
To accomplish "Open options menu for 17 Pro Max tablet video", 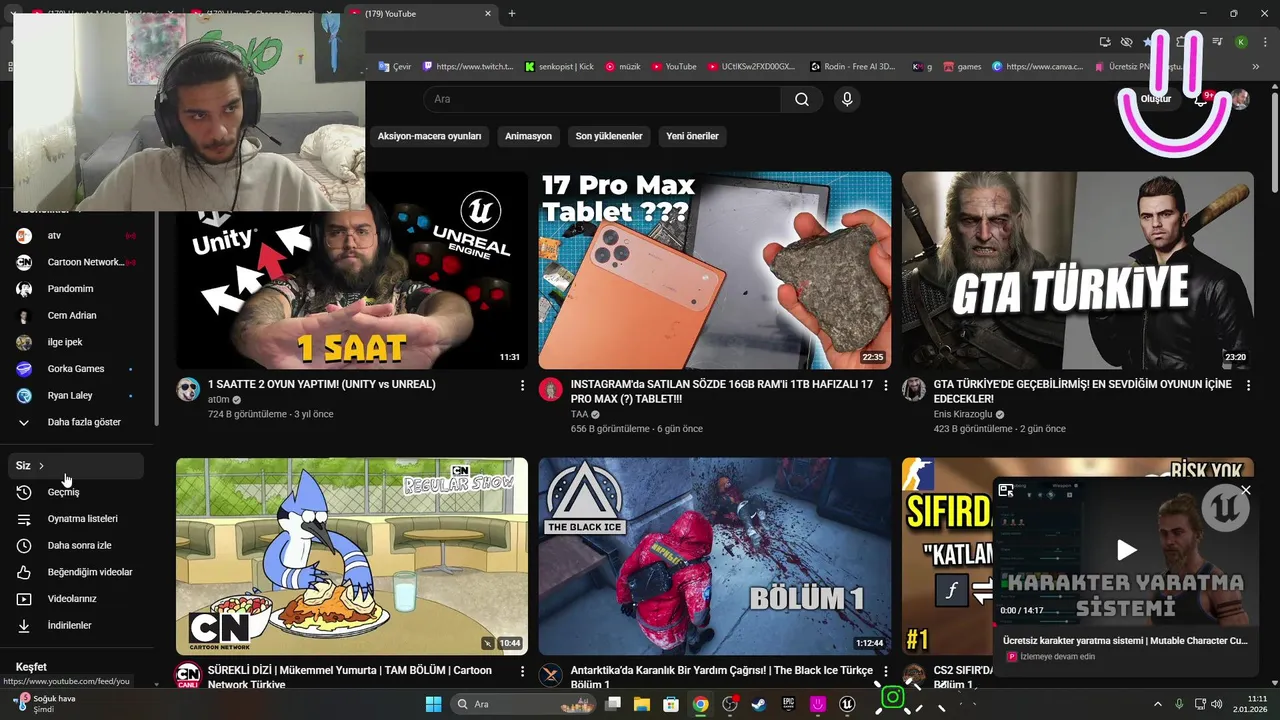I will [x=885, y=385].
